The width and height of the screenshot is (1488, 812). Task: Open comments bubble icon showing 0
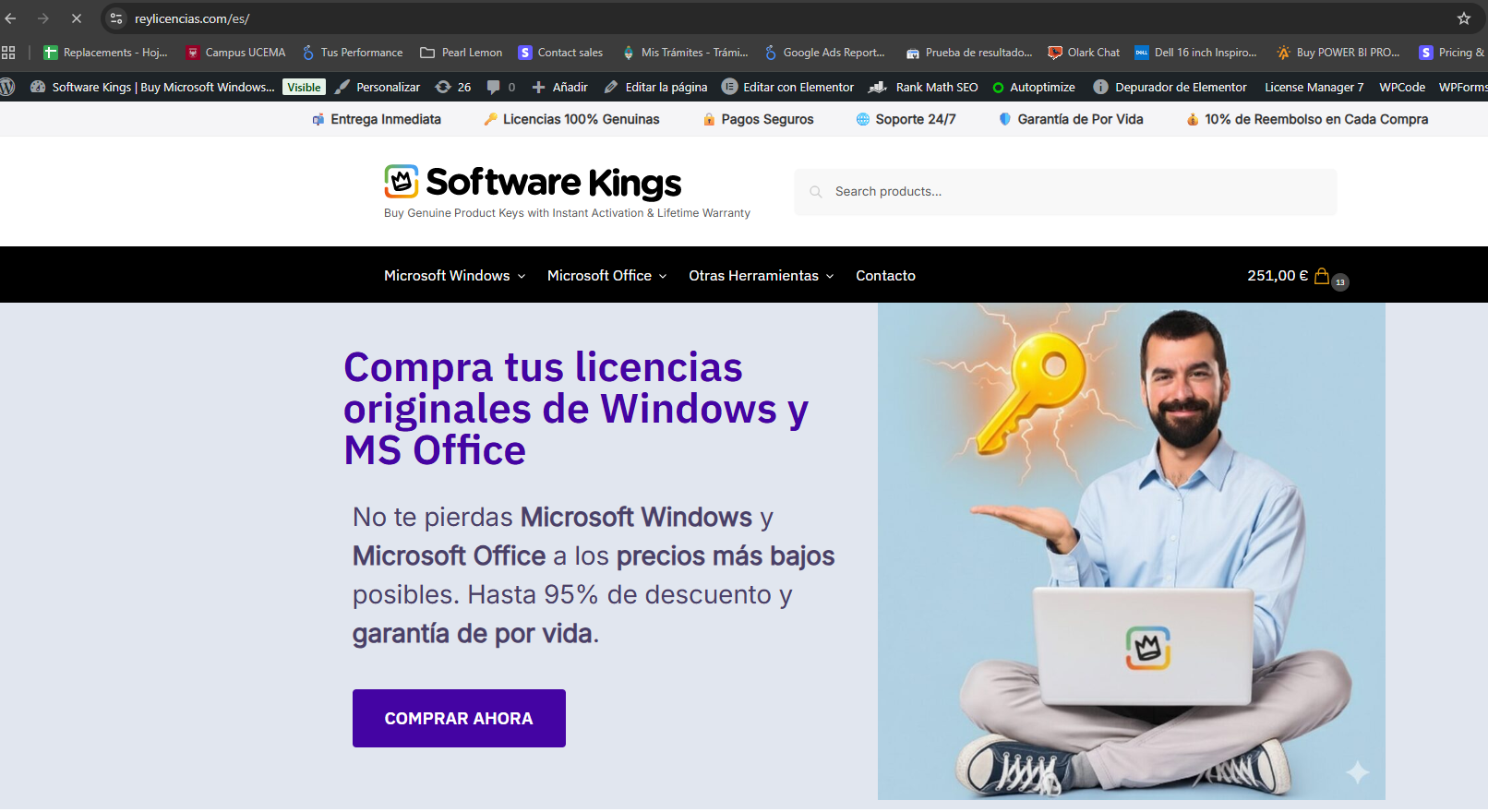click(501, 87)
